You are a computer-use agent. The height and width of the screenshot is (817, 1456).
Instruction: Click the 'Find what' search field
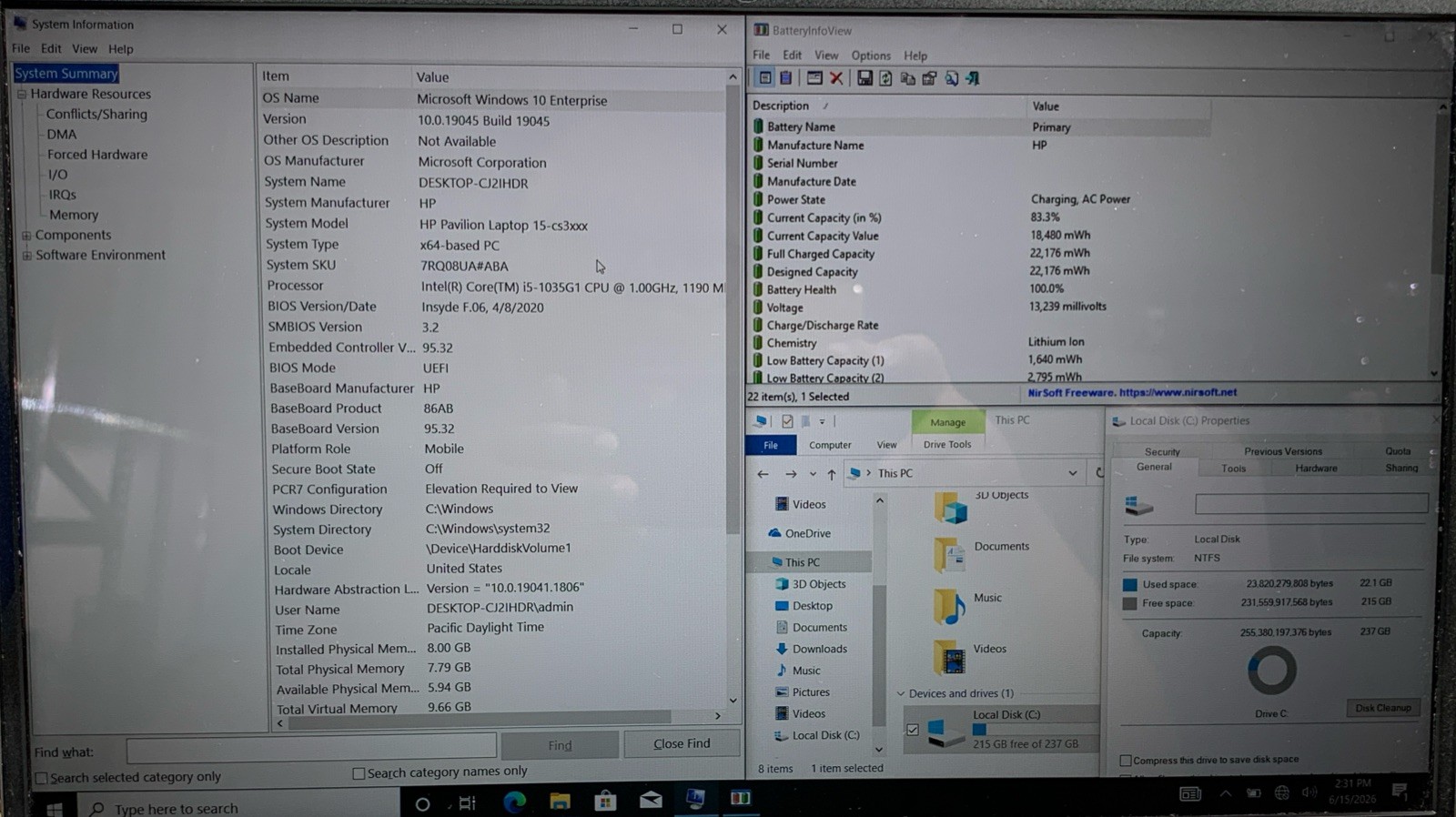click(311, 750)
